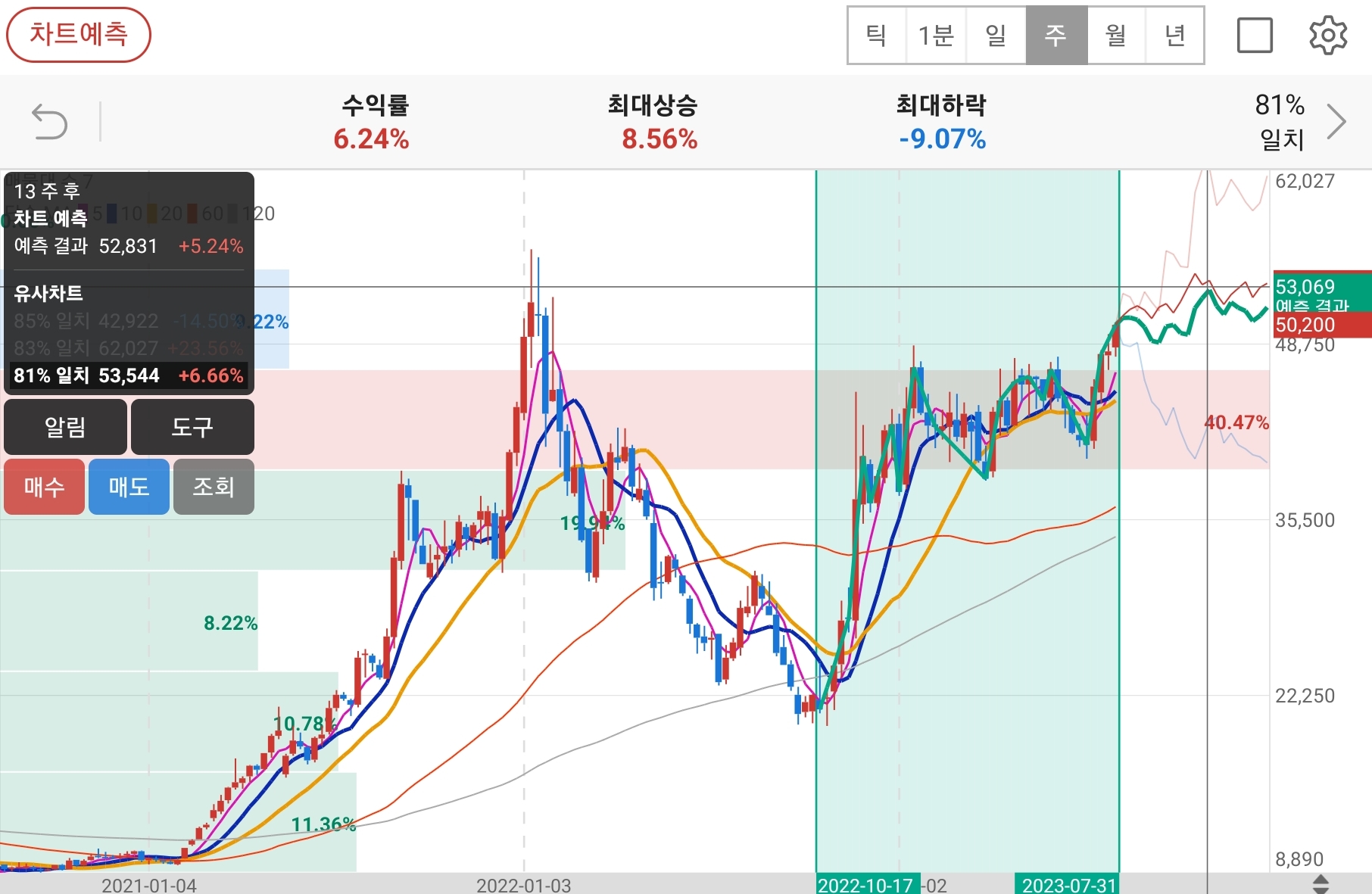1372x894 pixels.
Task: Select the 81% 일치 53,544 similar chart row
Action: [x=129, y=375]
